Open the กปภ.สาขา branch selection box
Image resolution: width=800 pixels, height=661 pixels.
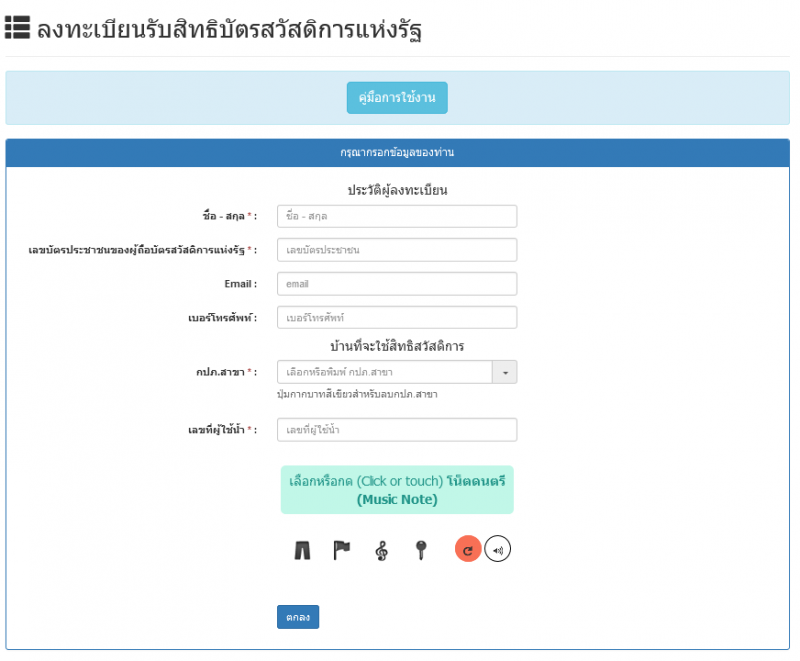click(385, 372)
